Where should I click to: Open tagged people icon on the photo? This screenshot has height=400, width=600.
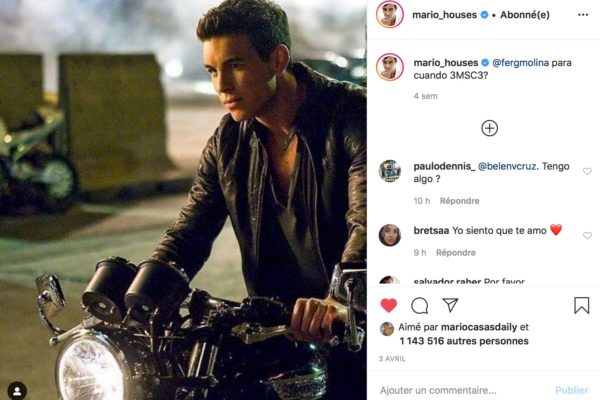click(17, 390)
